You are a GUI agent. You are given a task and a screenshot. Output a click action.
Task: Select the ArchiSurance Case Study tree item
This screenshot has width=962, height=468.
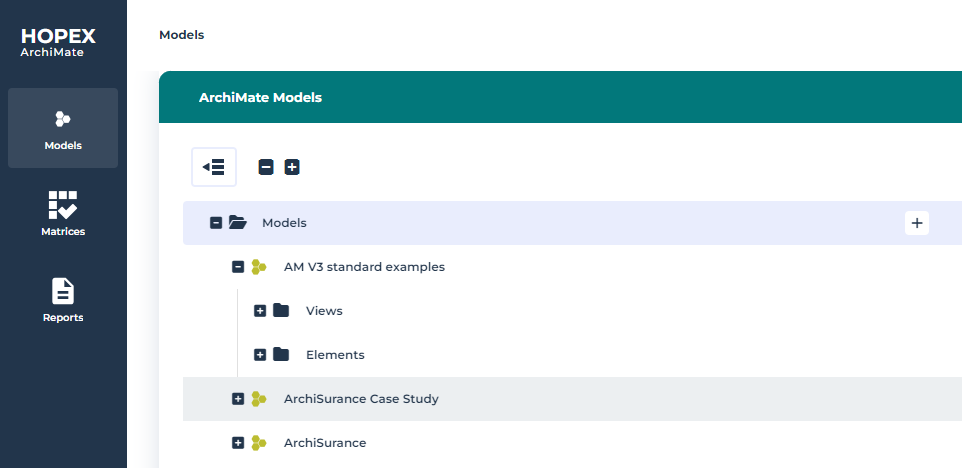pyautogui.click(x=361, y=399)
